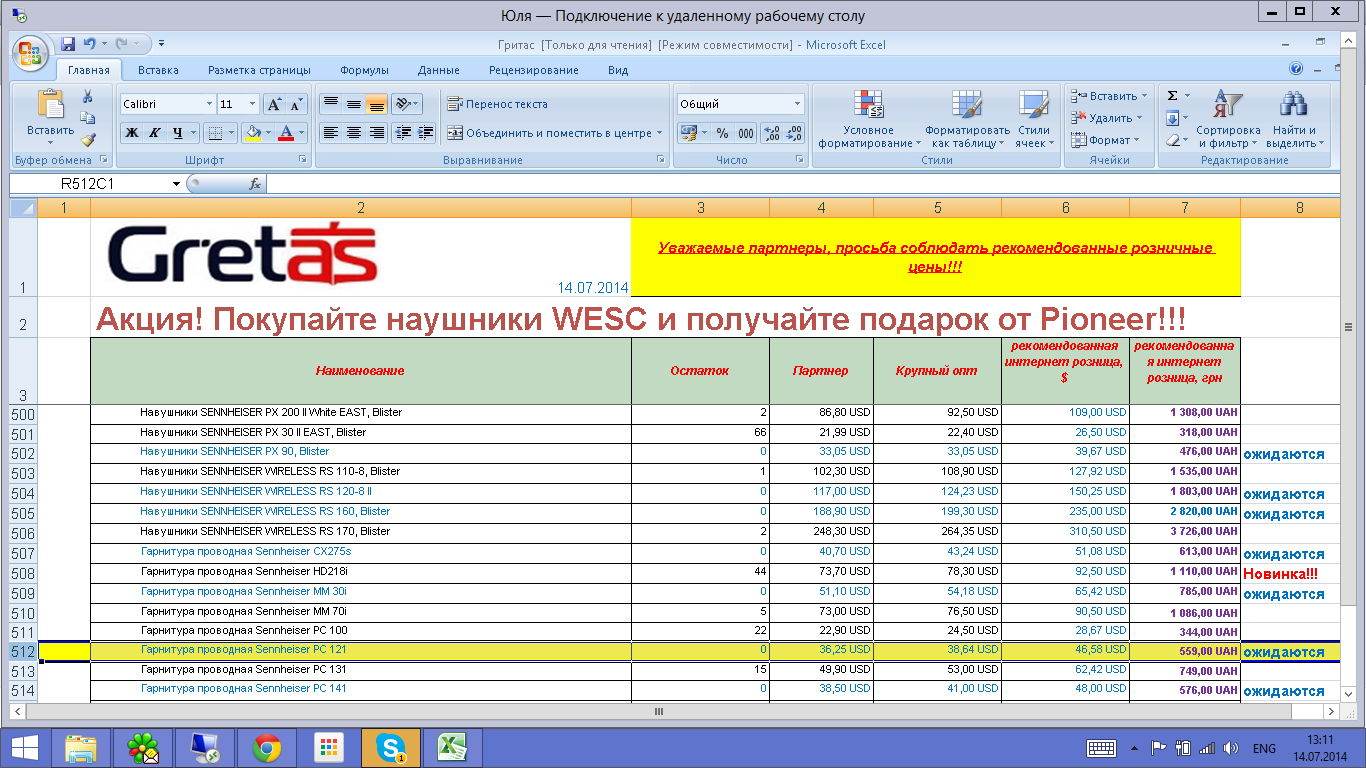Click the Cut scissors icon
This screenshot has height=768, width=1366.
tap(88, 96)
